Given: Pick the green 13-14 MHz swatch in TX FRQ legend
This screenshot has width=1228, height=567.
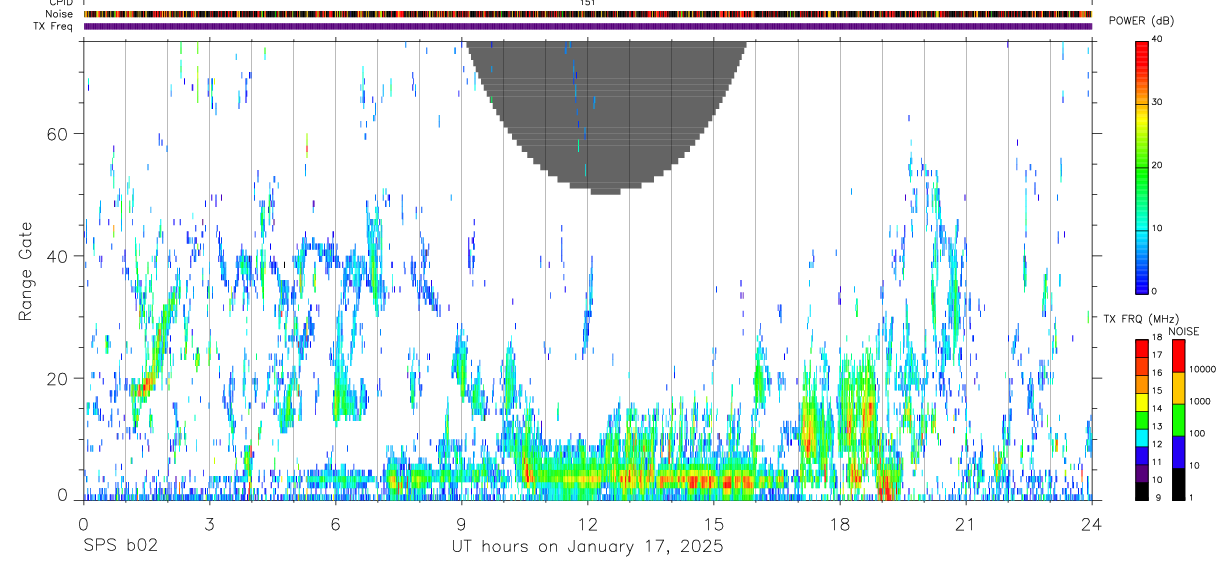Looking at the screenshot, I should click(1142, 420).
